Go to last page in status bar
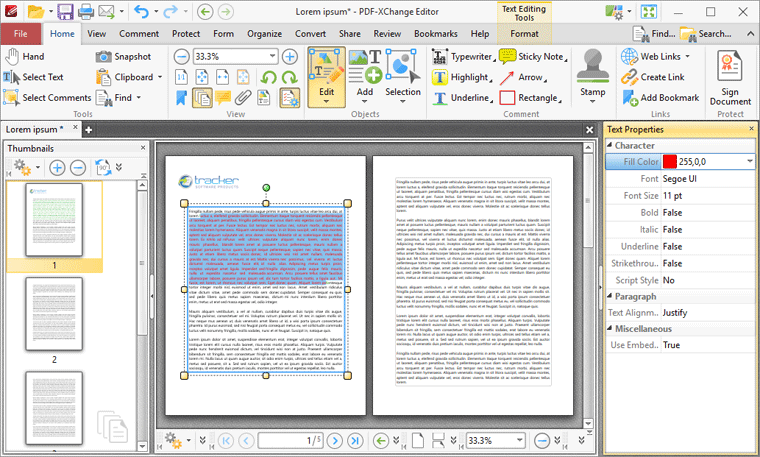 click(x=355, y=441)
